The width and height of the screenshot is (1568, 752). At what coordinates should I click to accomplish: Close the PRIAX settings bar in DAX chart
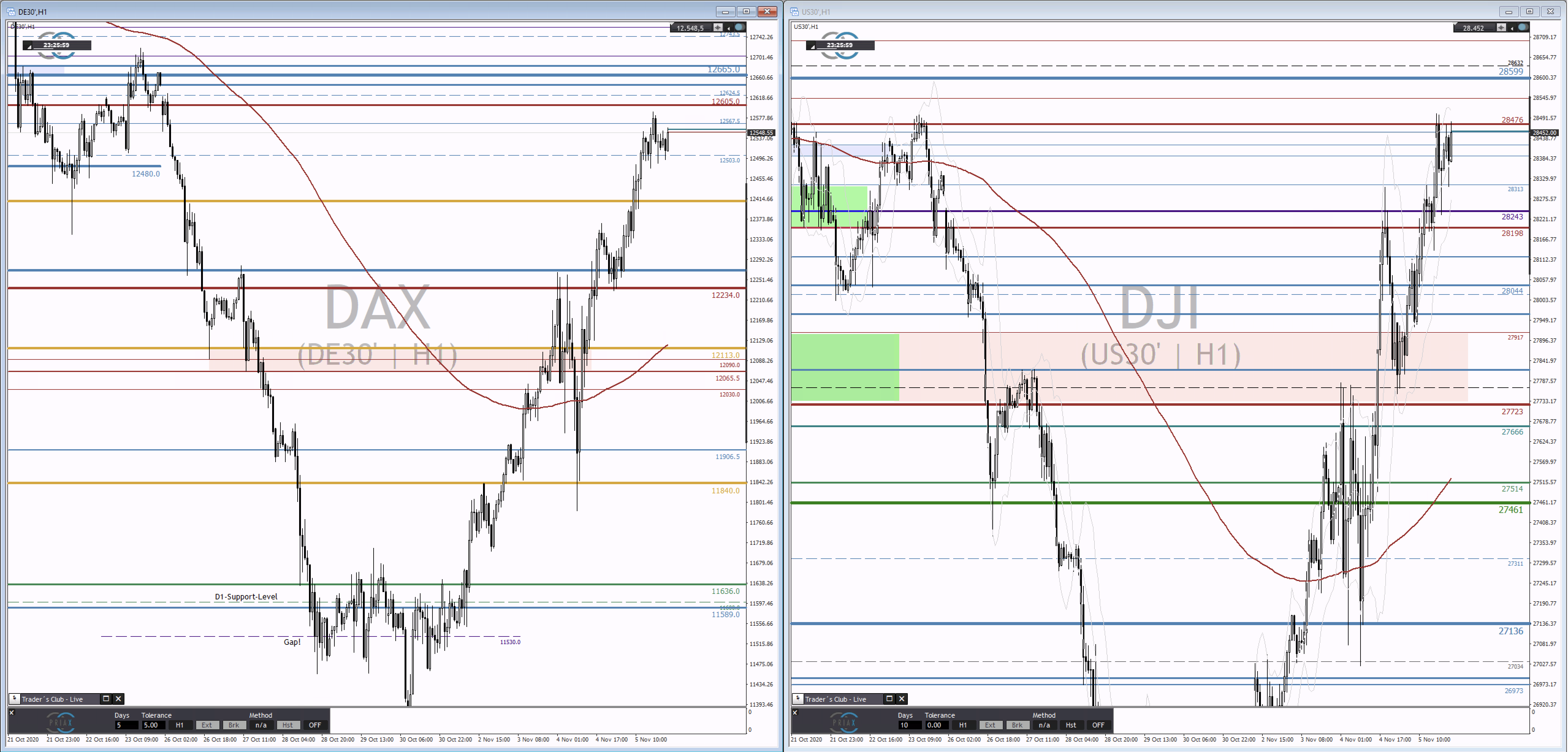point(12,712)
